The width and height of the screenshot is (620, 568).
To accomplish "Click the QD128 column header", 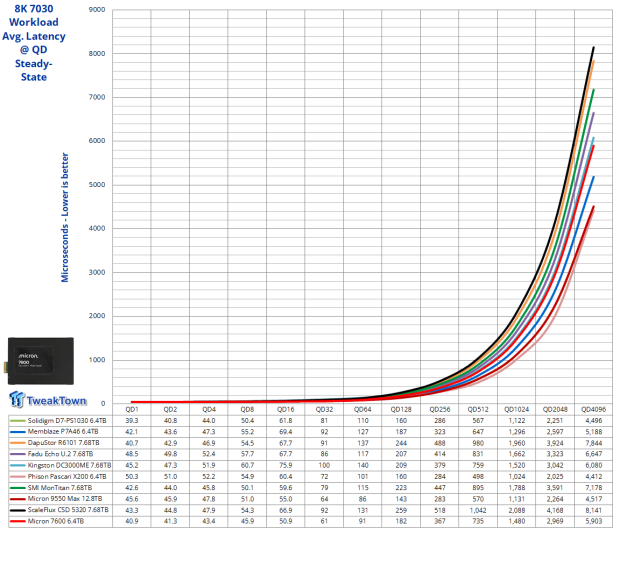I will point(401,409).
